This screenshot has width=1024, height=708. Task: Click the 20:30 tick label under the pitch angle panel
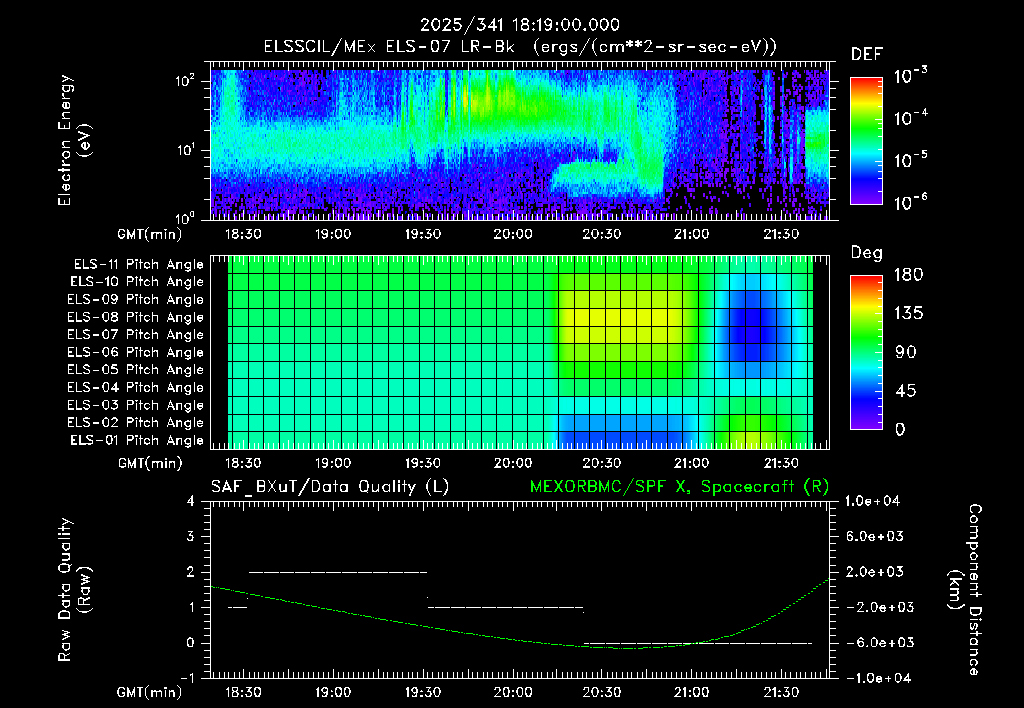[601, 463]
